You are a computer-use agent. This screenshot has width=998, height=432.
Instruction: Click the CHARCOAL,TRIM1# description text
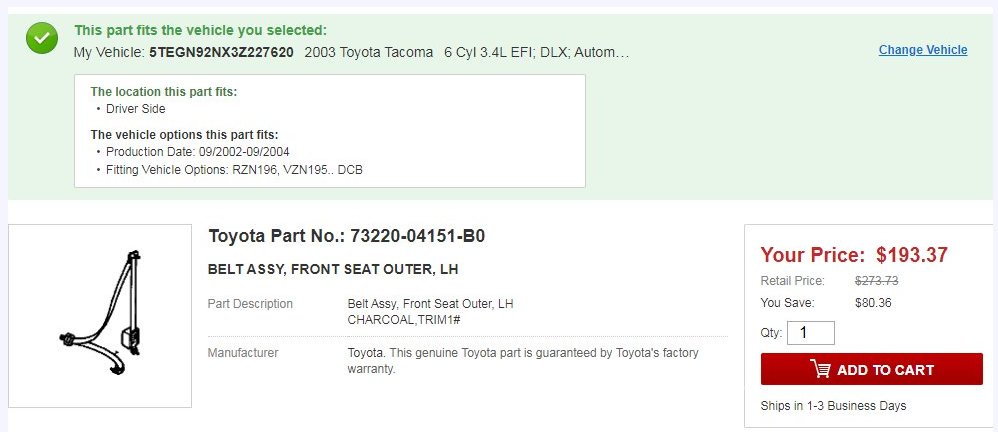(x=404, y=319)
